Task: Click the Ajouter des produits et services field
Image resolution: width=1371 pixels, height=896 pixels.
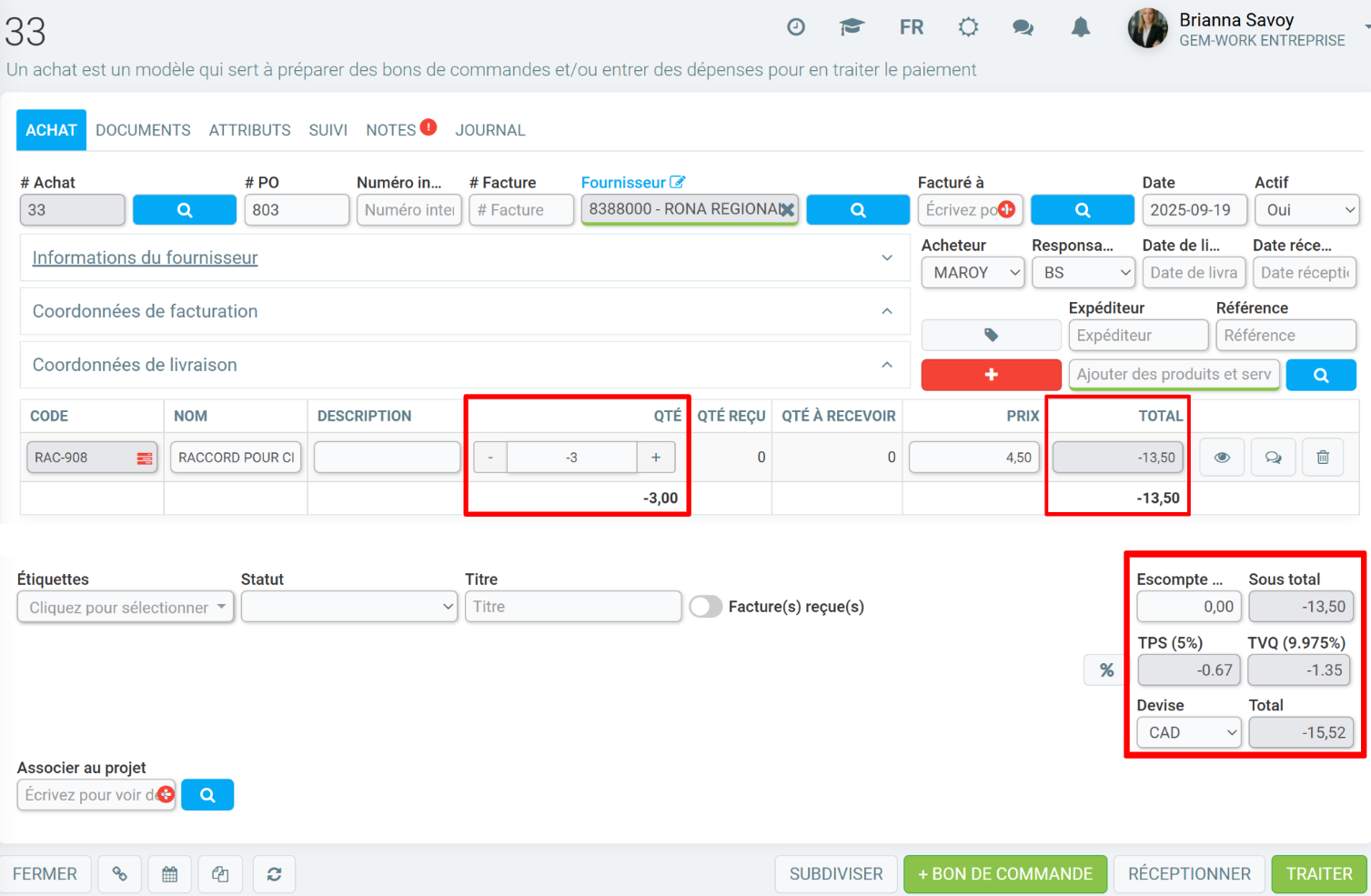Action: coord(1174,374)
